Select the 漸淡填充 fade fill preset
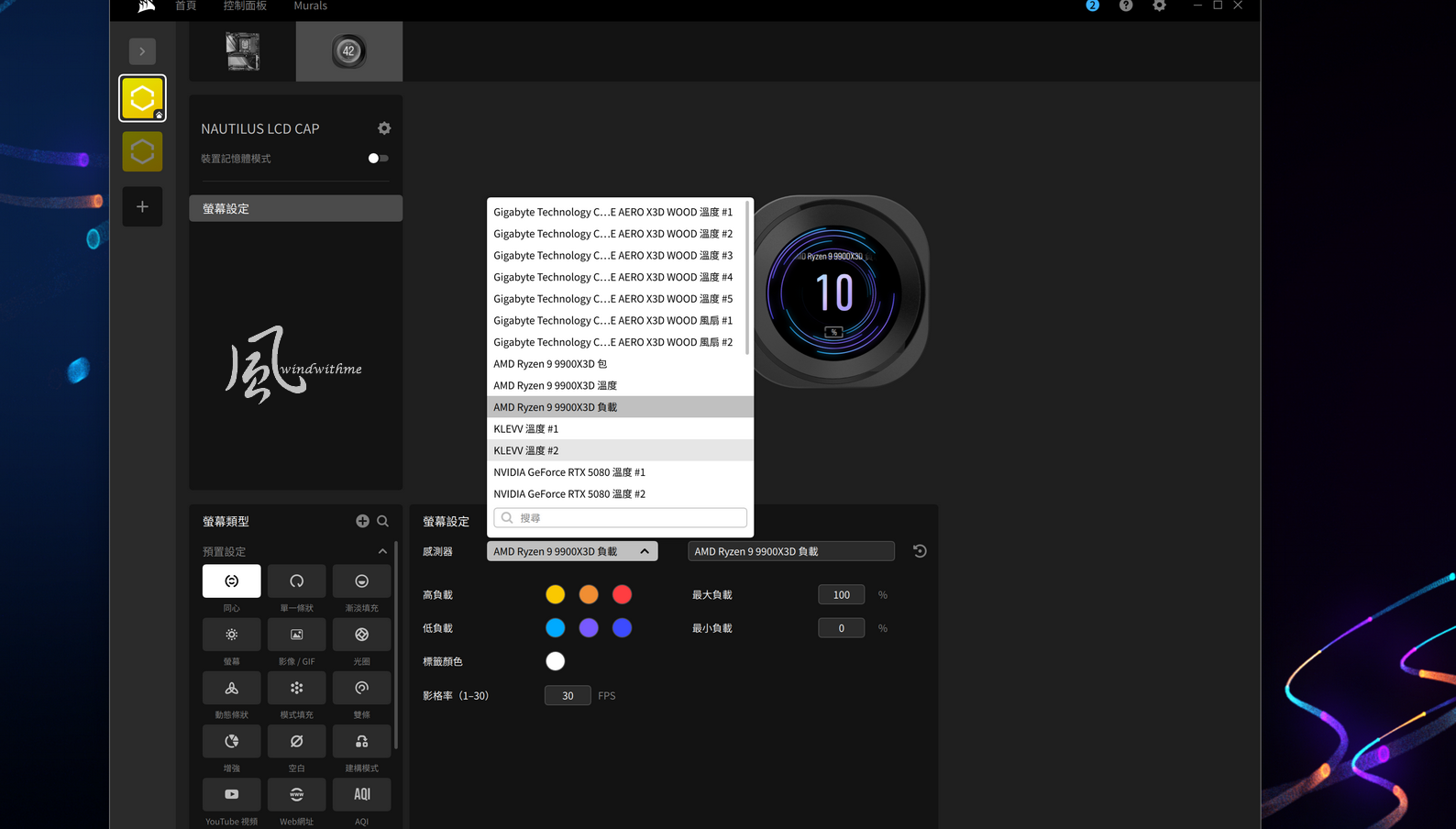1456x829 pixels. click(362, 581)
